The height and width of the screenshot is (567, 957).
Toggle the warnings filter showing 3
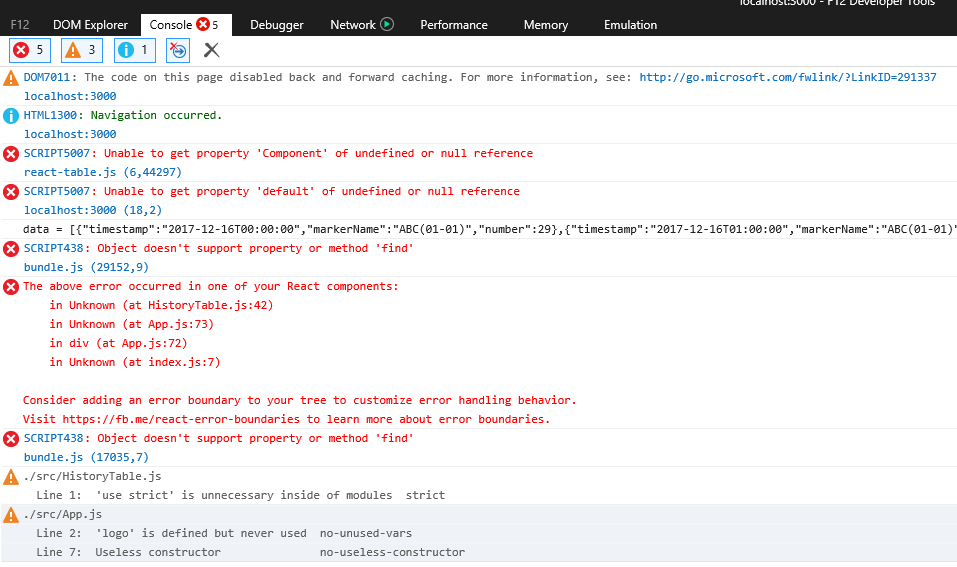click(82, 50)
